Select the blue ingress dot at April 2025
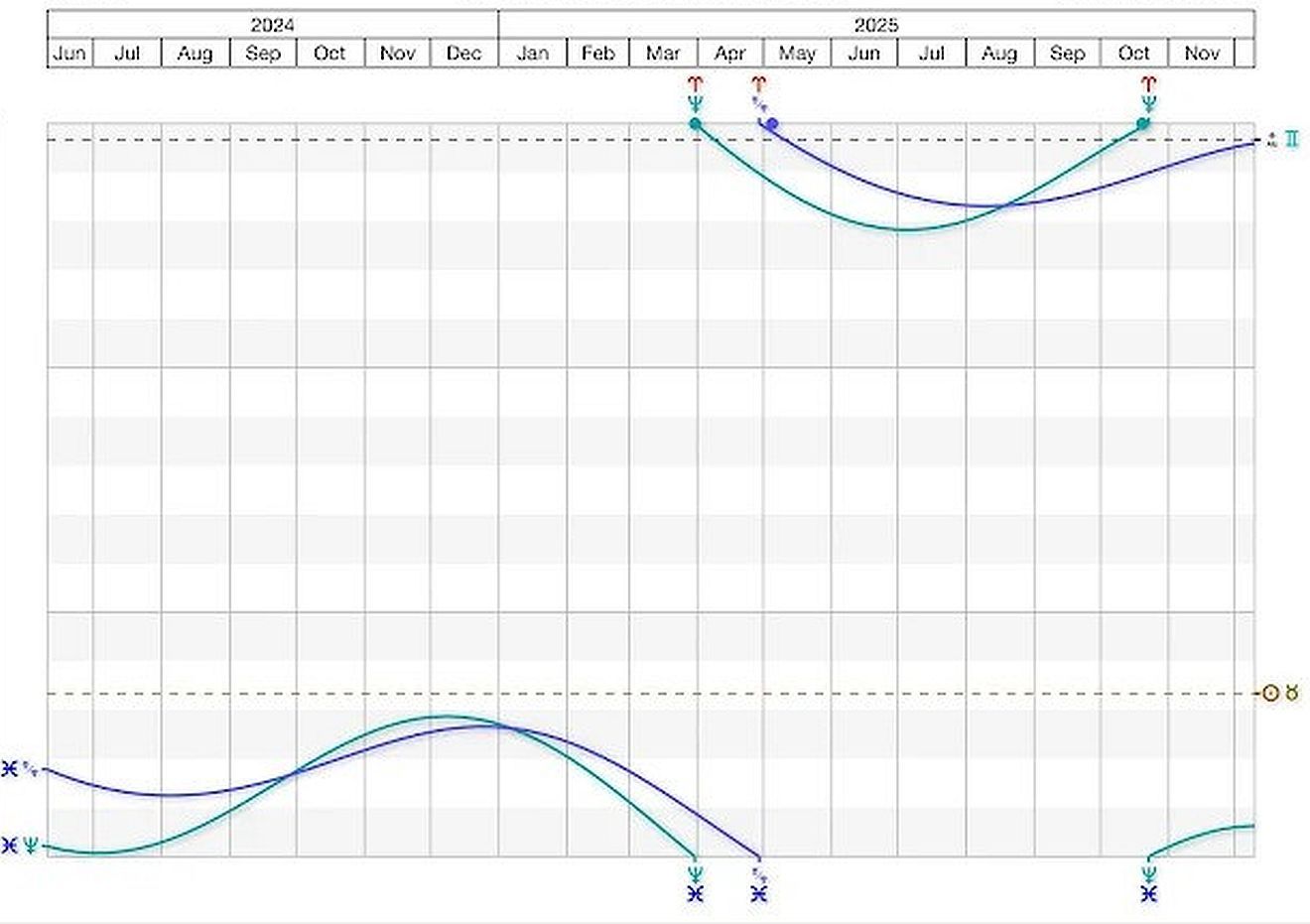Image resolution: width=1310 pixels, height=924 pixels. point(771,124)
